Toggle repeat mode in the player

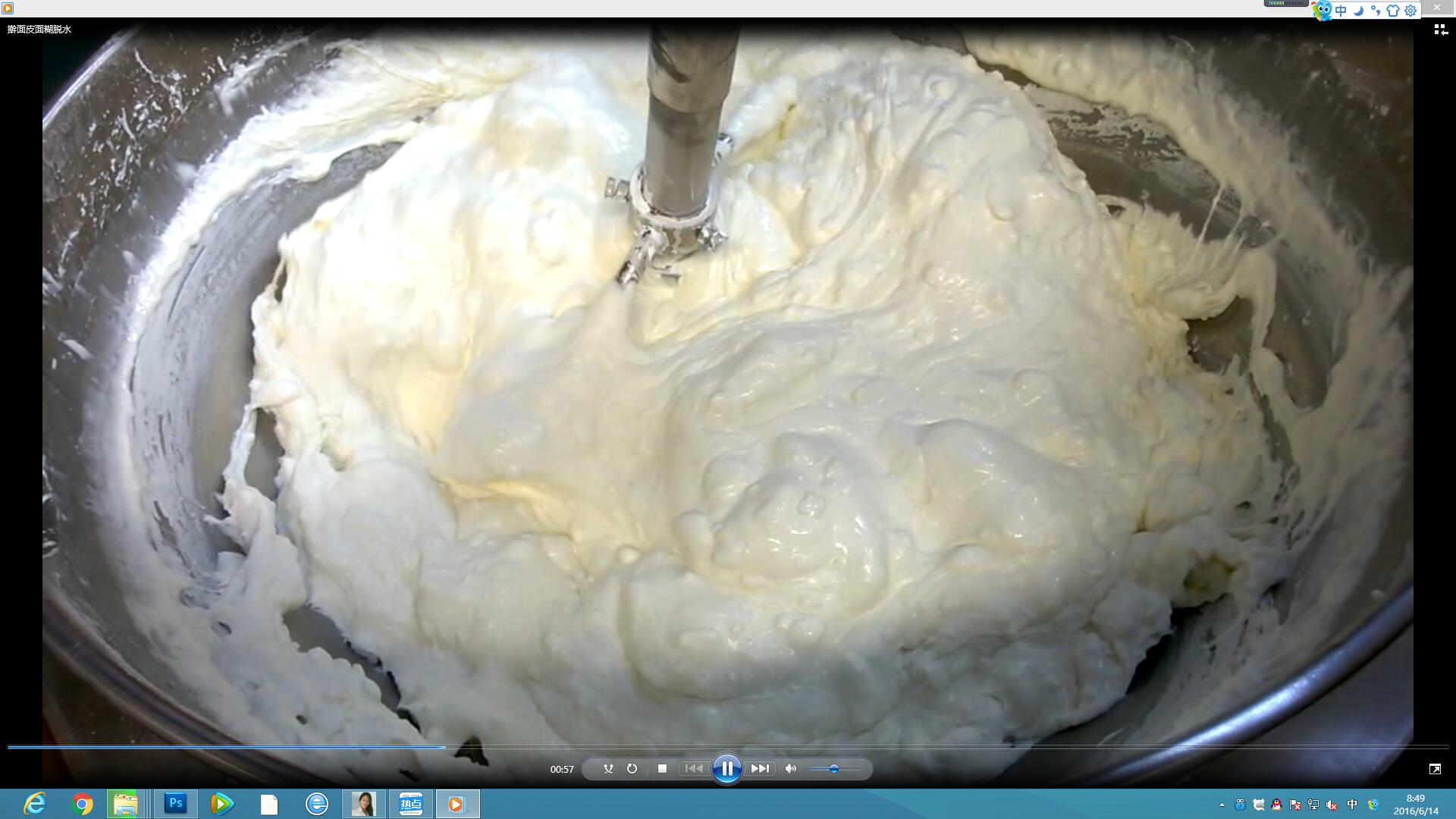coord(632,769)
